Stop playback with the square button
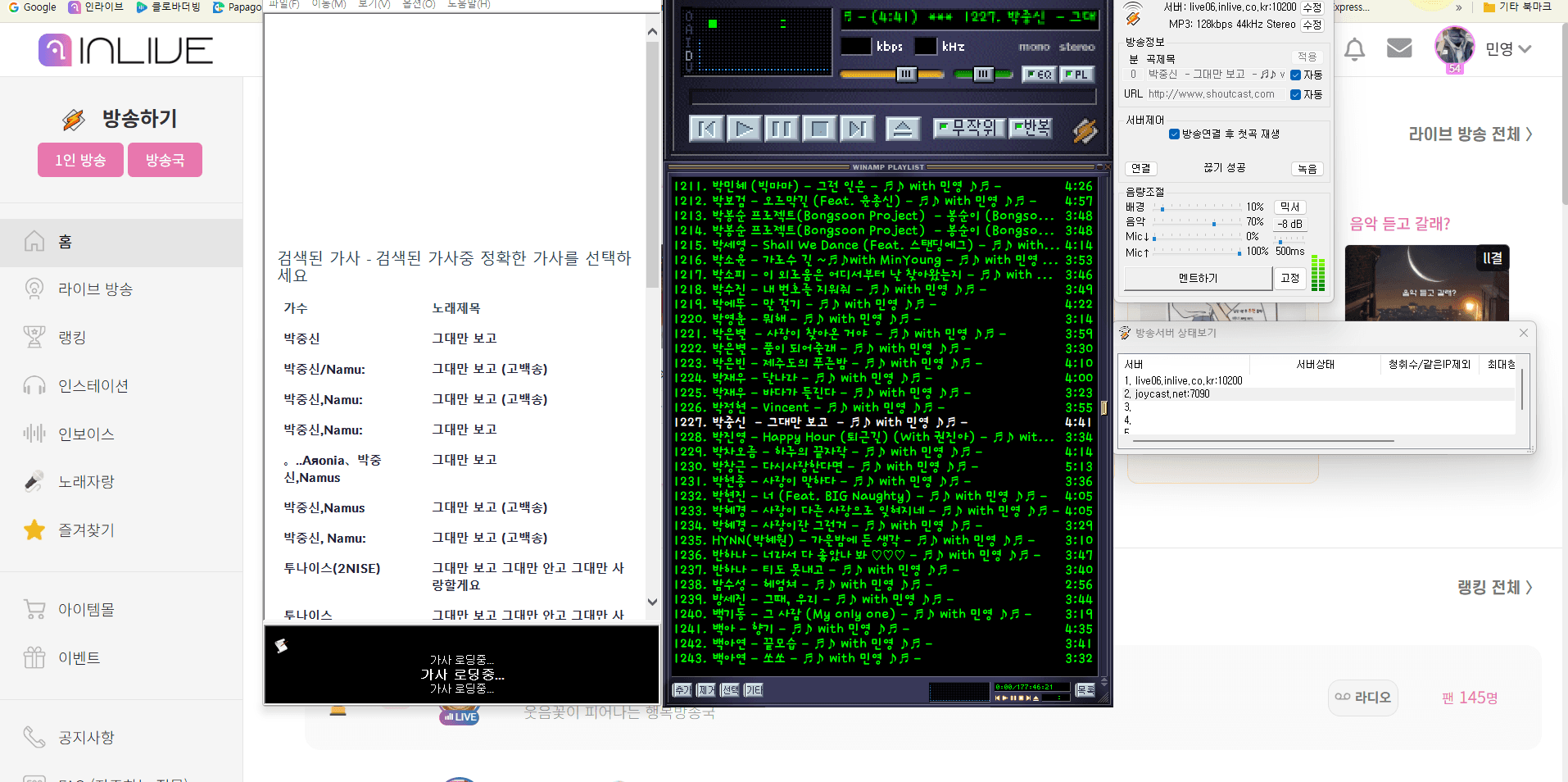 point(819,129)
